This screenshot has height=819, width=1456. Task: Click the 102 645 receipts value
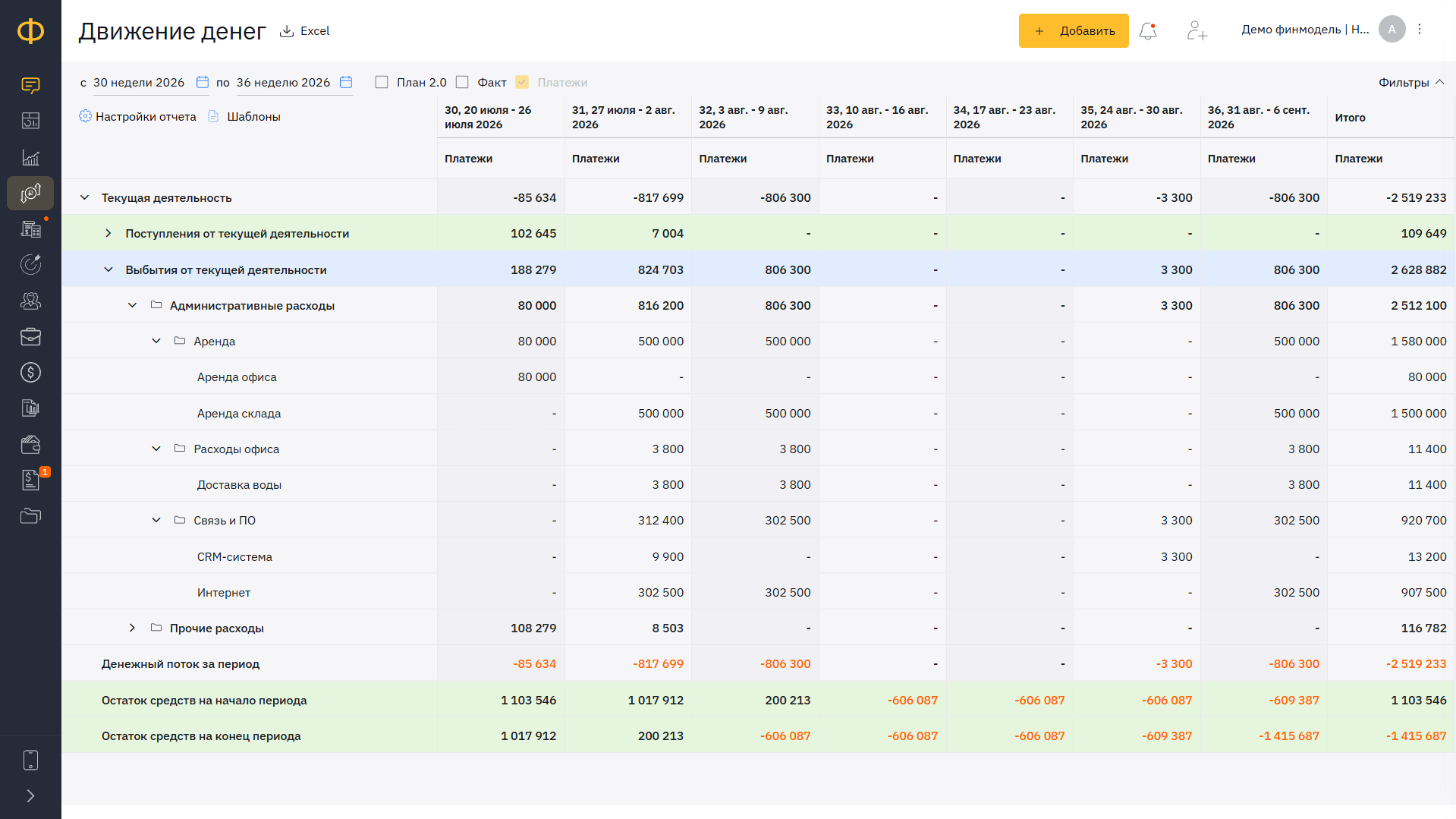[x=533, y=233]
